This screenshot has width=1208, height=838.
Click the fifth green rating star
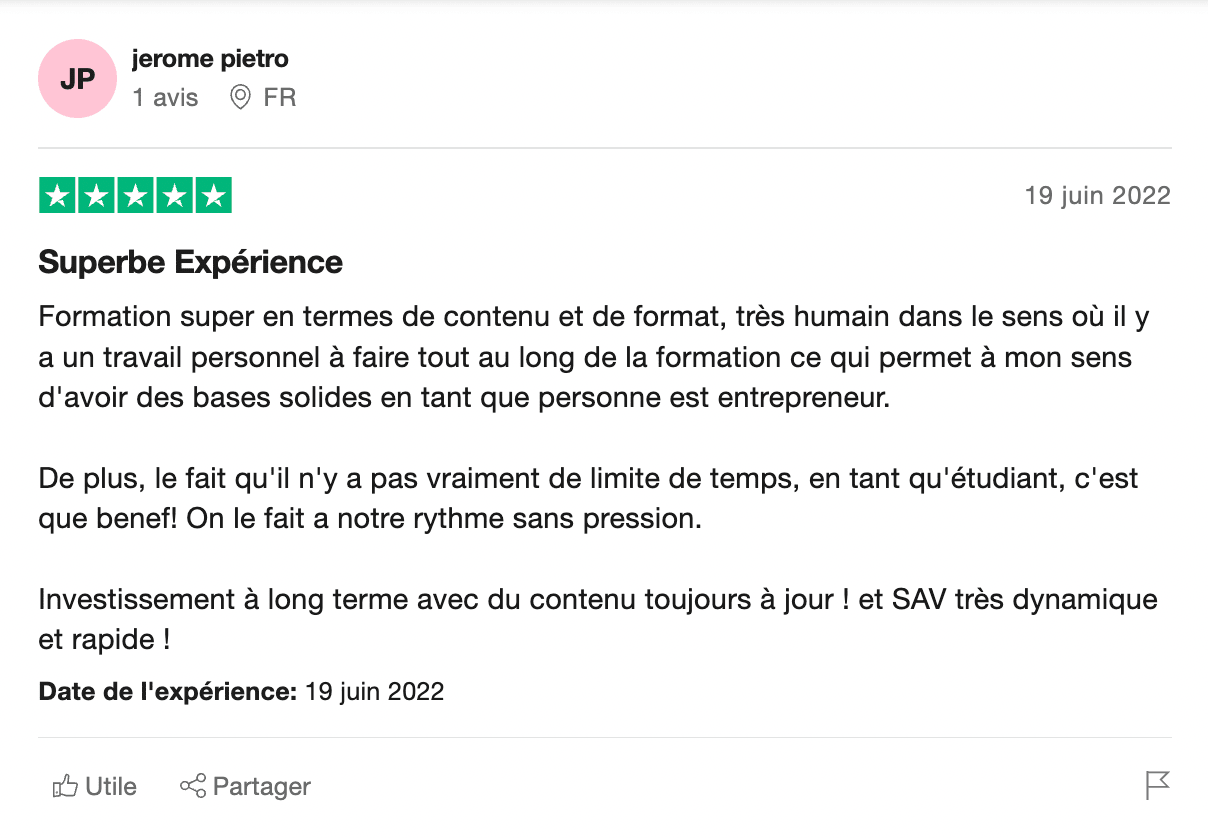pos(212,196)
